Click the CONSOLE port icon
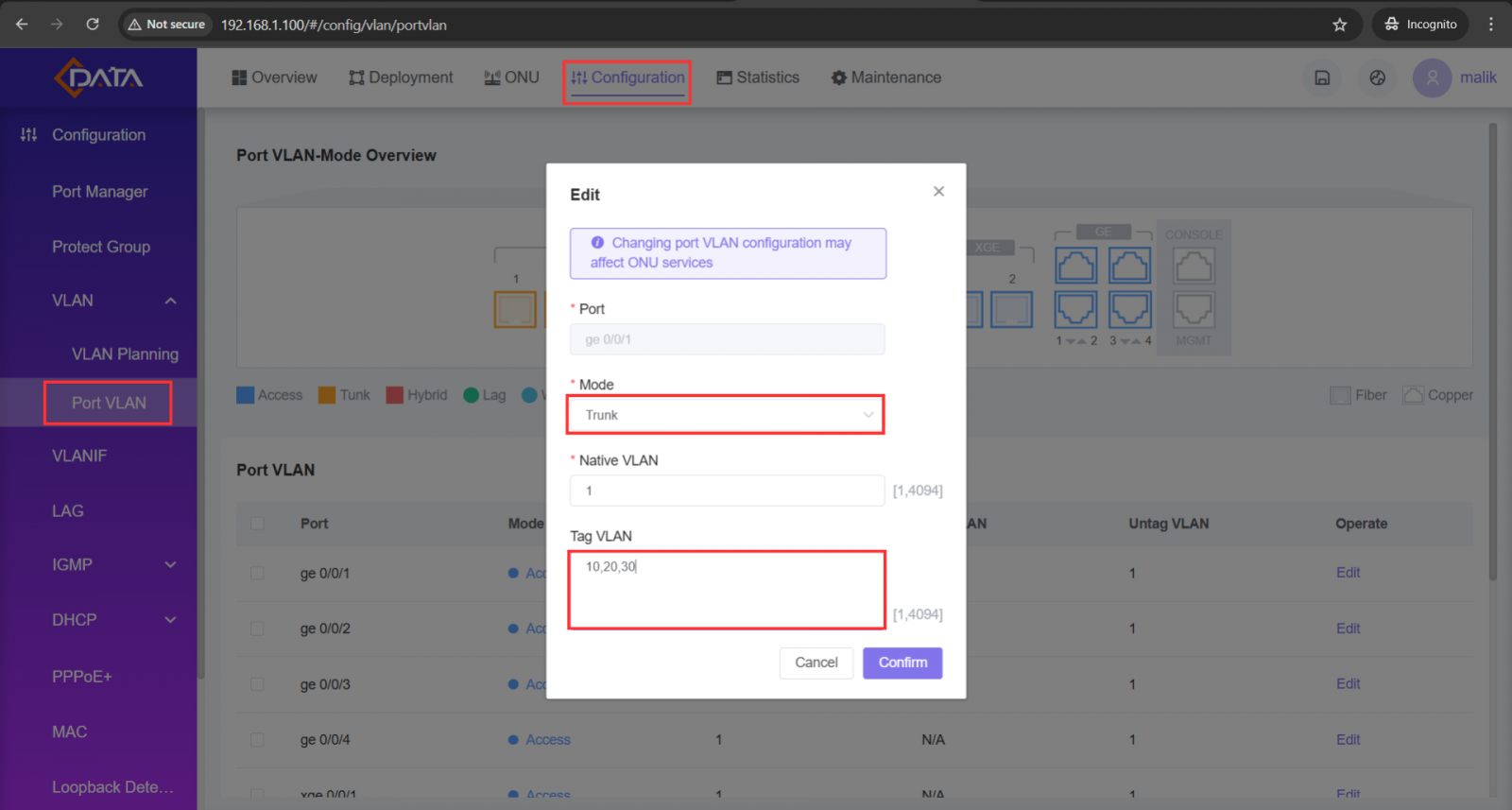 (x=1194, y=267)
